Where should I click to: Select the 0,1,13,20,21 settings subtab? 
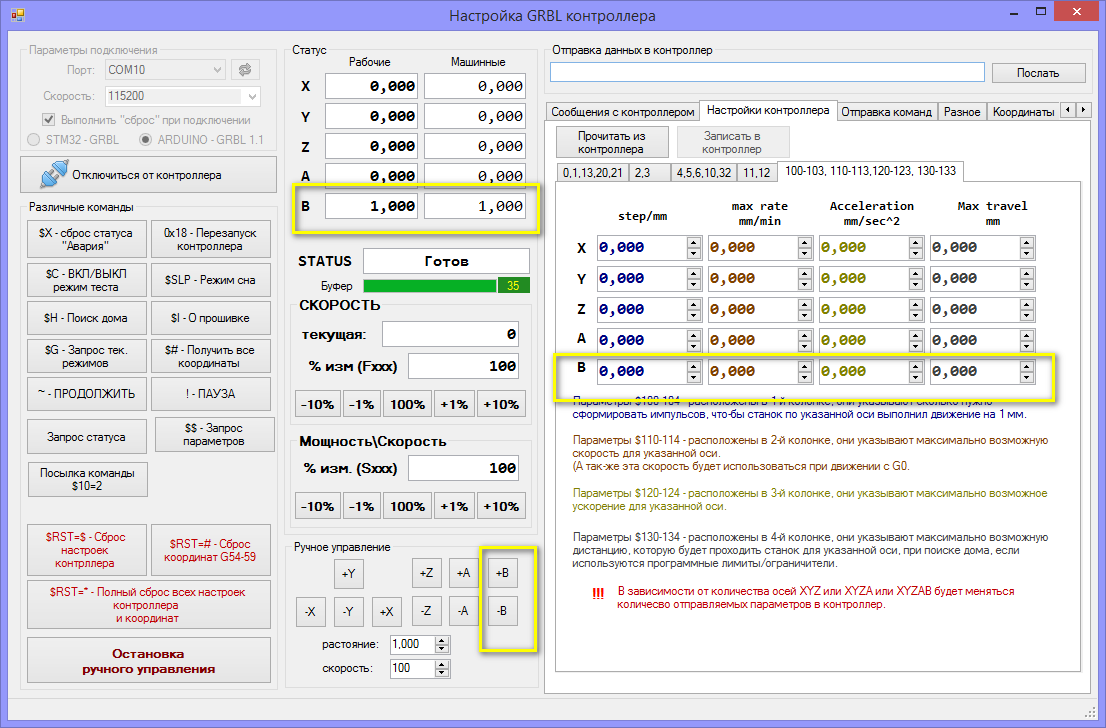coord(592,172)
